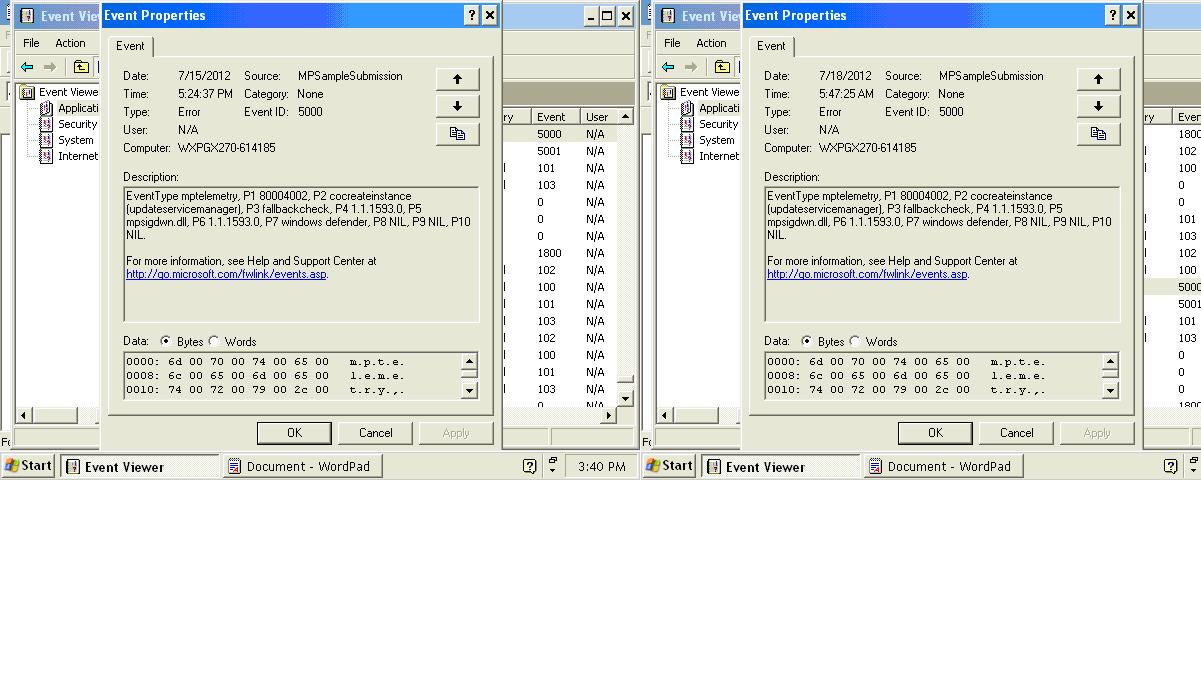
Task: Go back in Event Viewer behind 7/15/2012 dialog
Action: click(27, 67)
